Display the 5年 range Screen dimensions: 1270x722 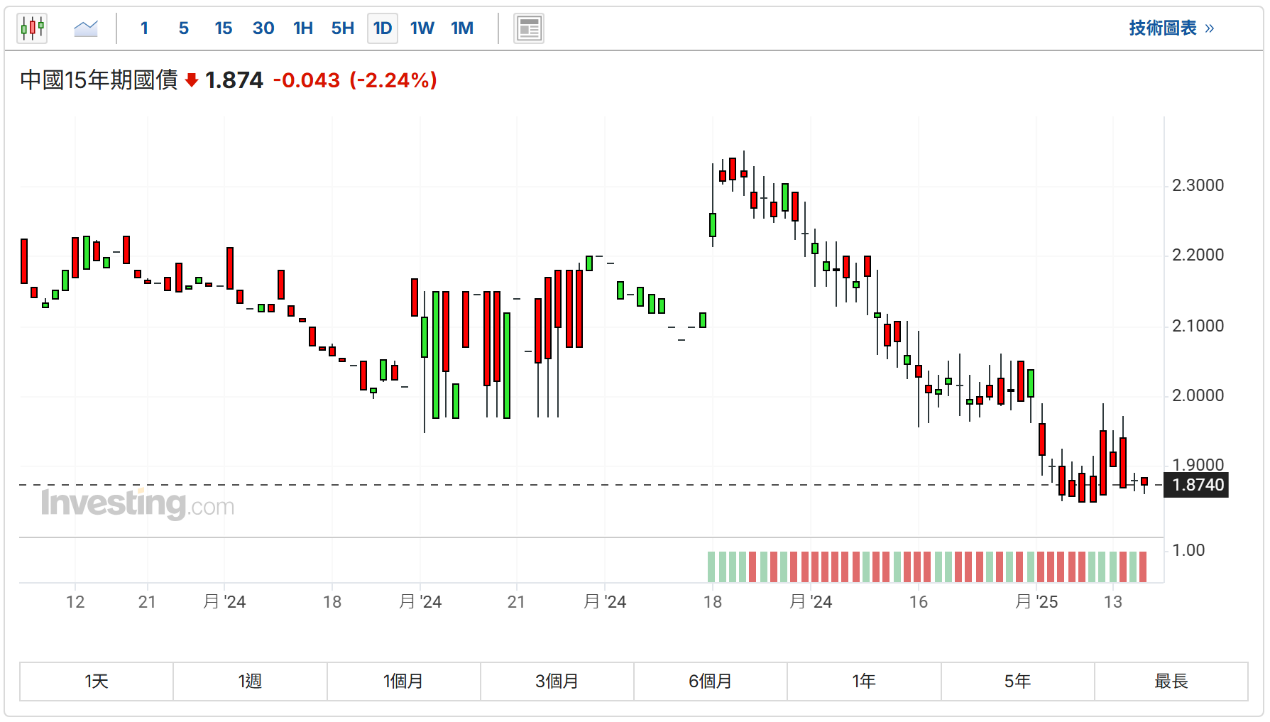point(1017,681)
